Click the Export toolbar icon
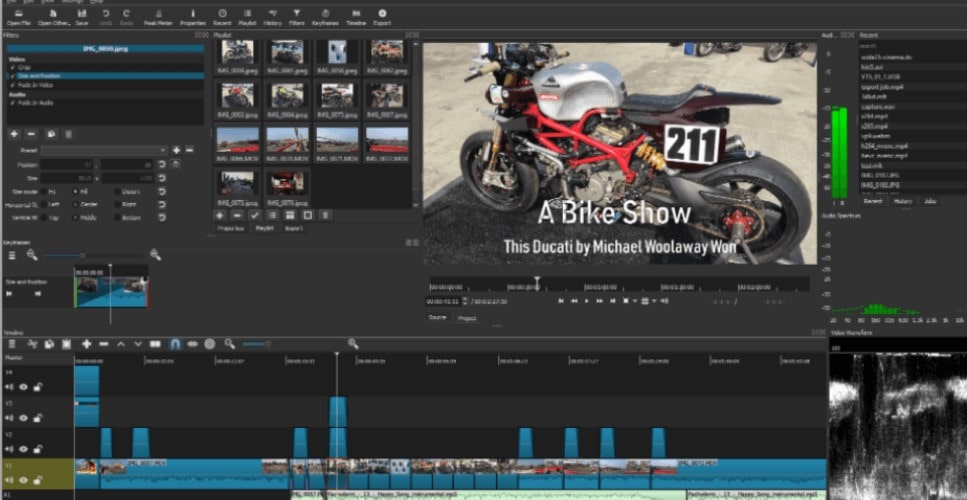The image size is (967, 500). 382,14
